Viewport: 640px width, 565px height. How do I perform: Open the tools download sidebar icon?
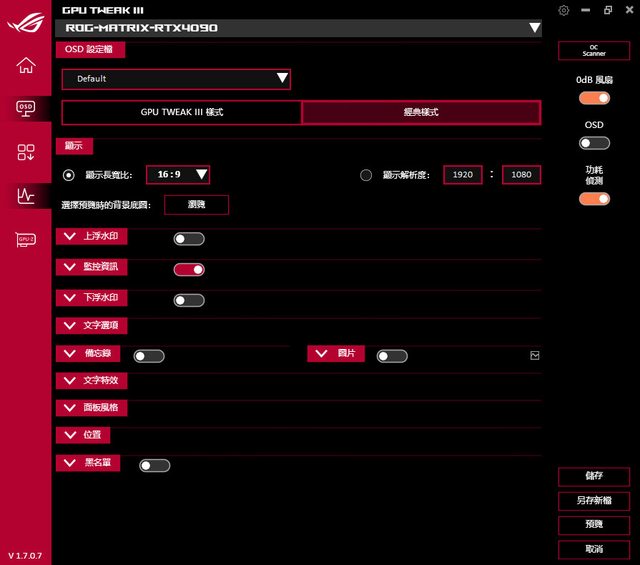26,152
